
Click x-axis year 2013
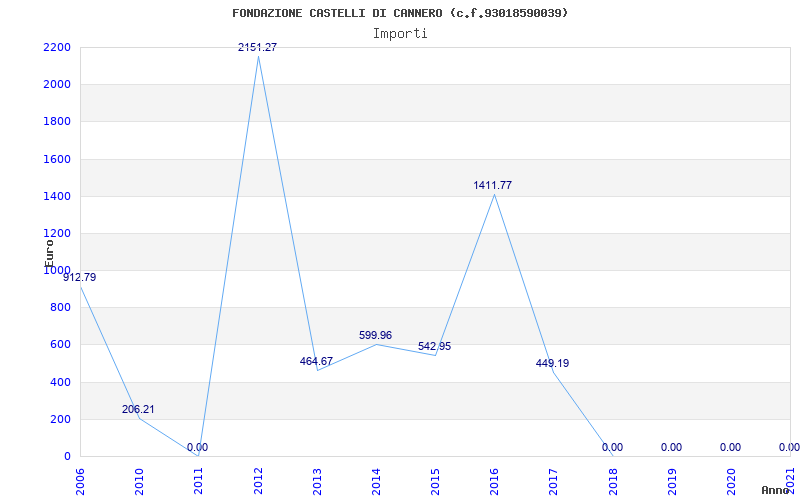click(317, 482)
